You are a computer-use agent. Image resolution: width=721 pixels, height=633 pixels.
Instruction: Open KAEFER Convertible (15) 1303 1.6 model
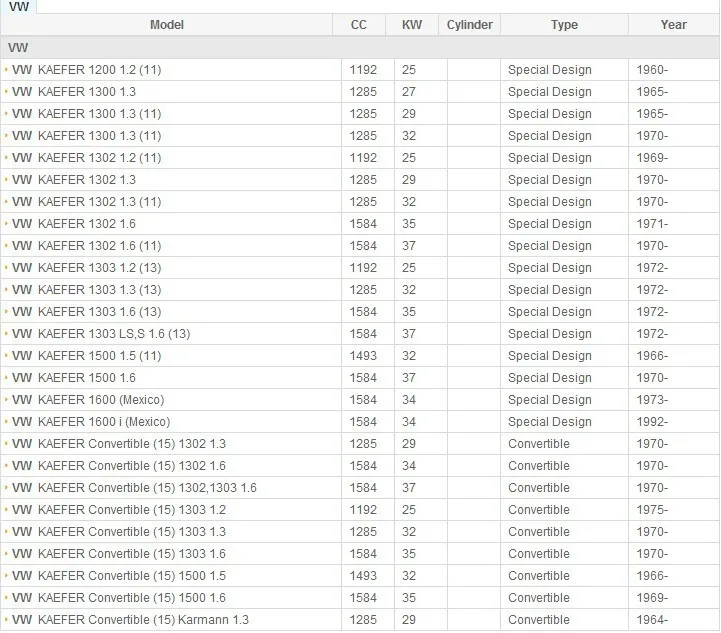tap(119, 553)
